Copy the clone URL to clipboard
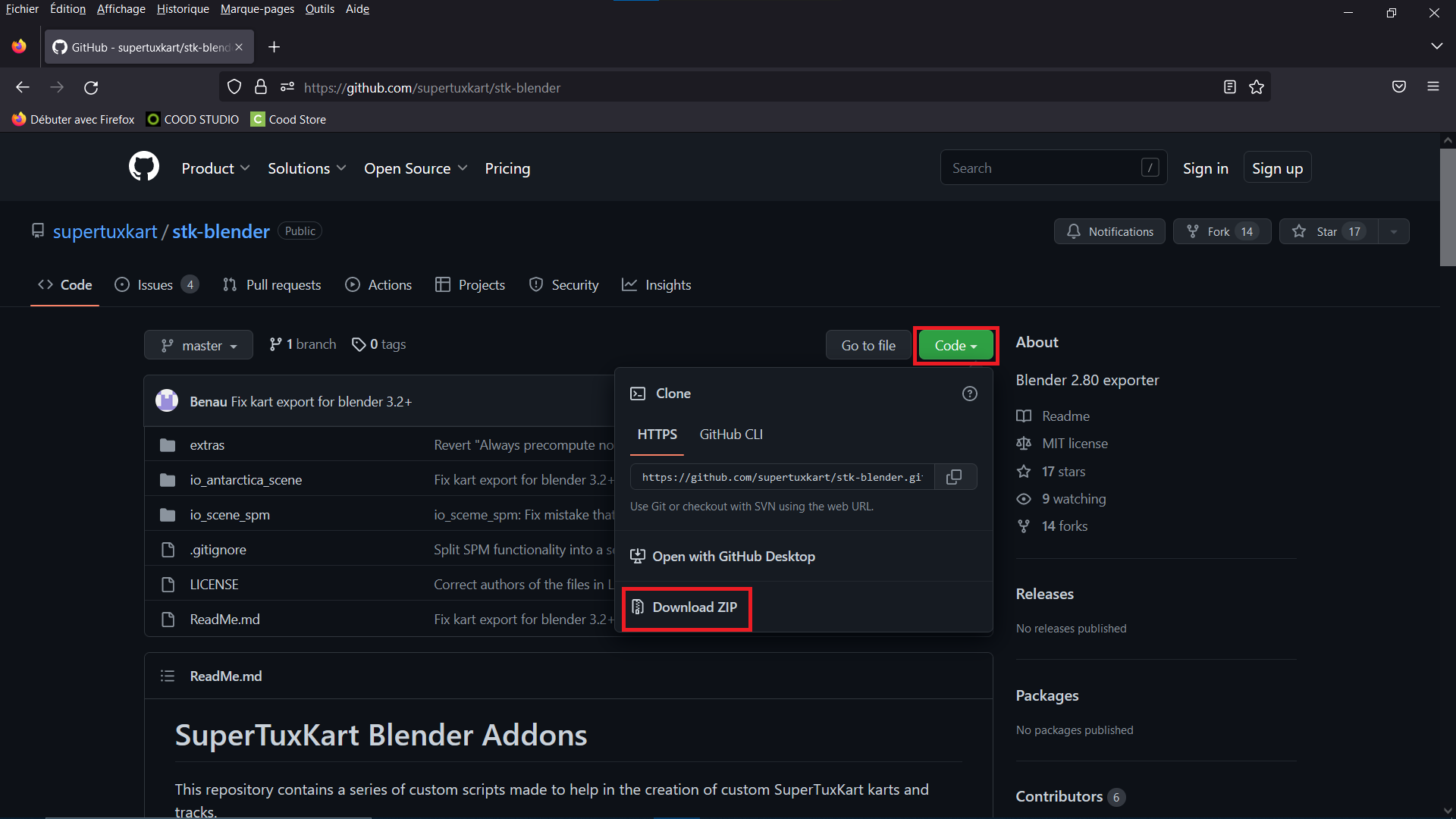1456x819 pixels. [x=954, y=477]
